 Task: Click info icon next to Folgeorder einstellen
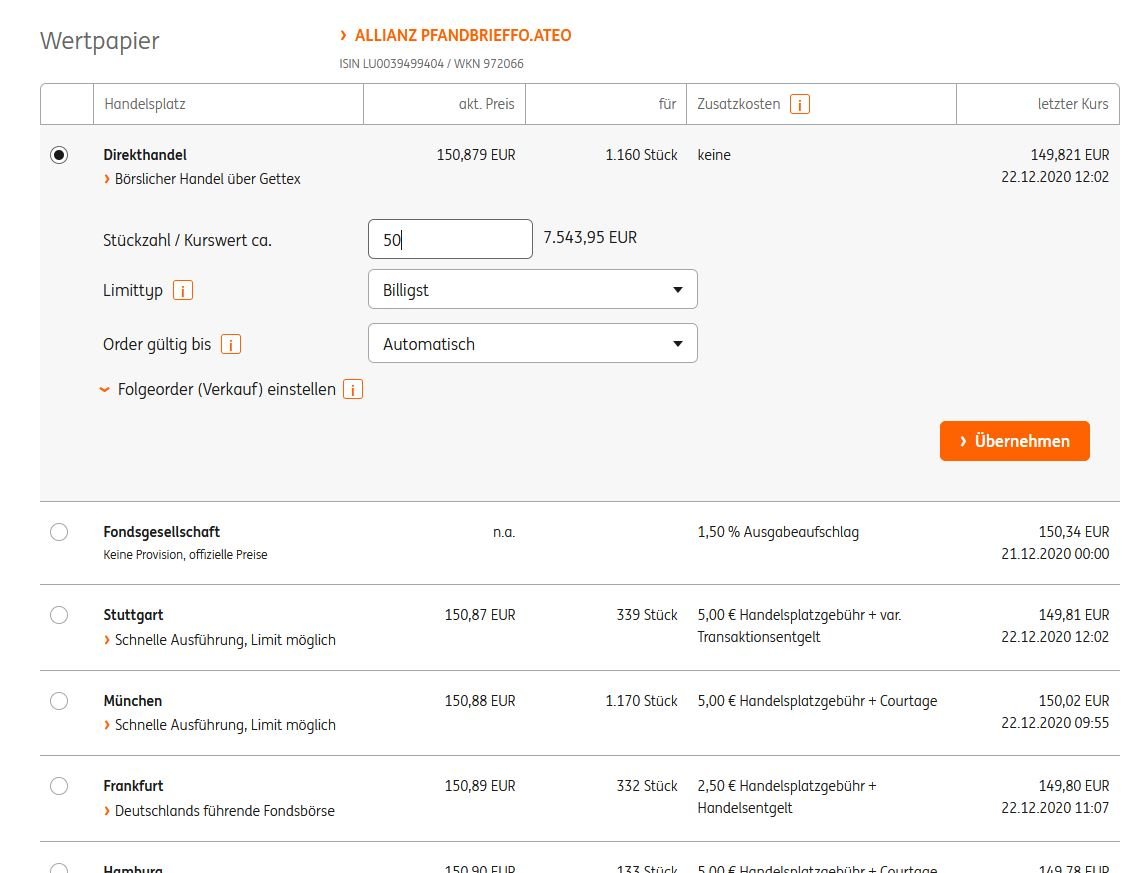[352, 390]
